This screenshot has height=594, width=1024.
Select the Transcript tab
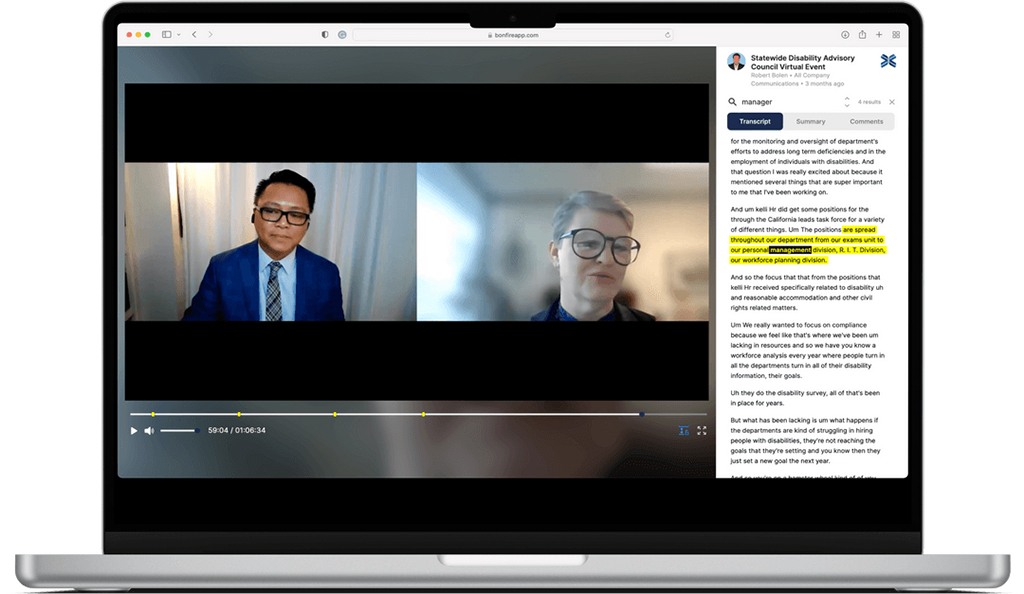(755, 122)
